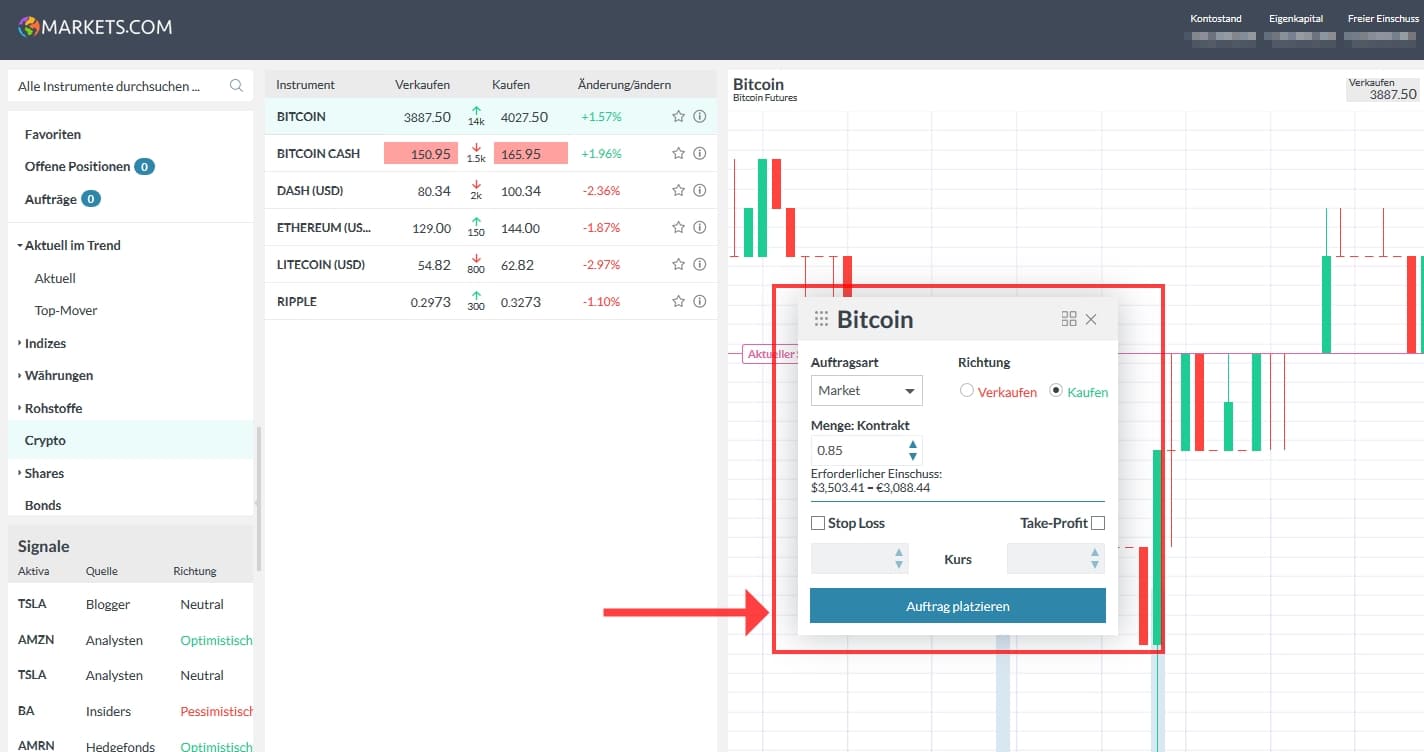Screen dimensions: 1424x752
Task: Click the Kontostand header label
Action: coord(1215,19)
